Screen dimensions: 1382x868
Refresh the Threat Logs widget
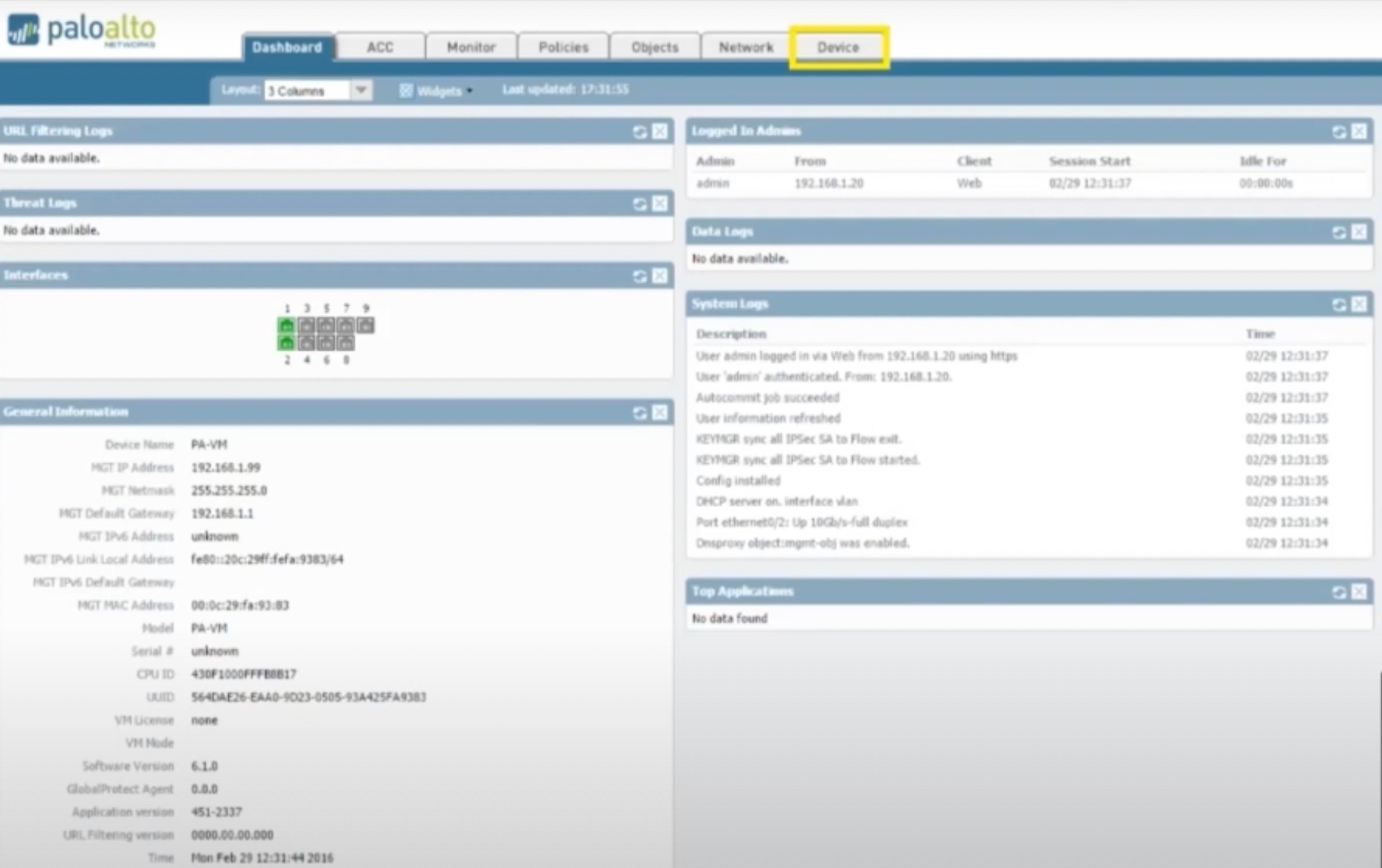pyautogui.click(x=640, y=204)
